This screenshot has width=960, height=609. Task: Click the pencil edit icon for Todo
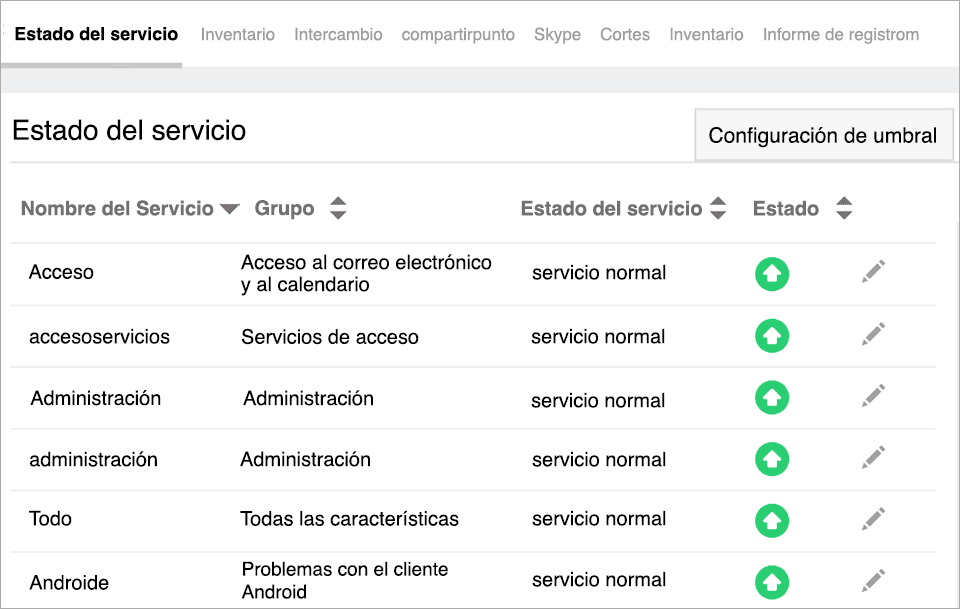pyautogui.click(x=872, y=518)
